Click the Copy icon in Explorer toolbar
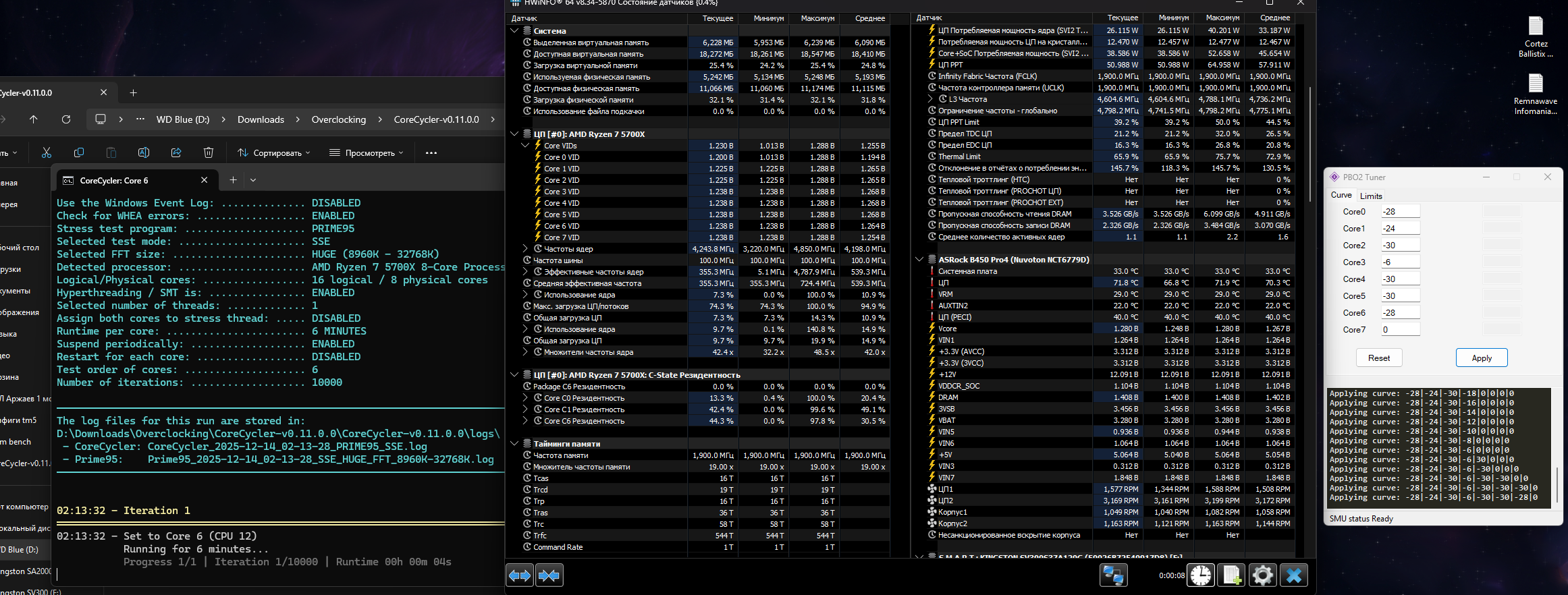Screen dimensions: 1568x595 pos(79,153)
